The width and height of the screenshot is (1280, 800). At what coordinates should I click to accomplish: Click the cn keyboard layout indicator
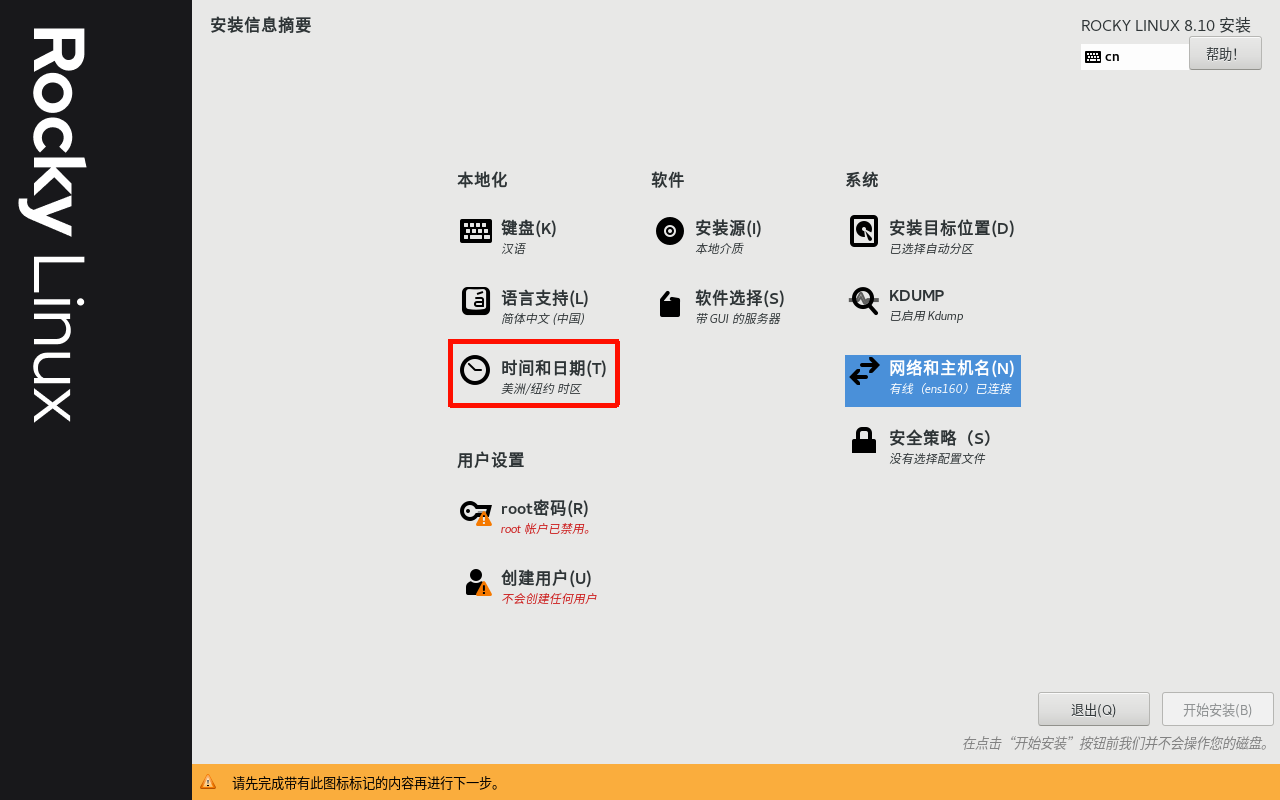[1136, 57]
